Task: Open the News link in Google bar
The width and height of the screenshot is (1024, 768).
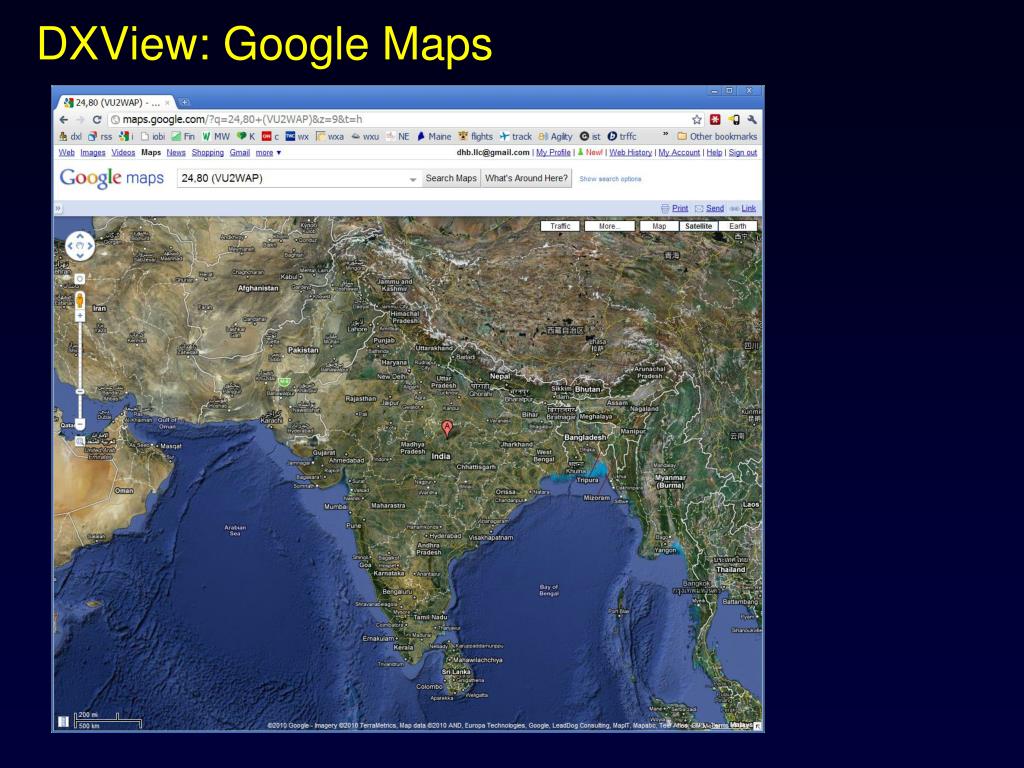Action: (x=176, y=153)
